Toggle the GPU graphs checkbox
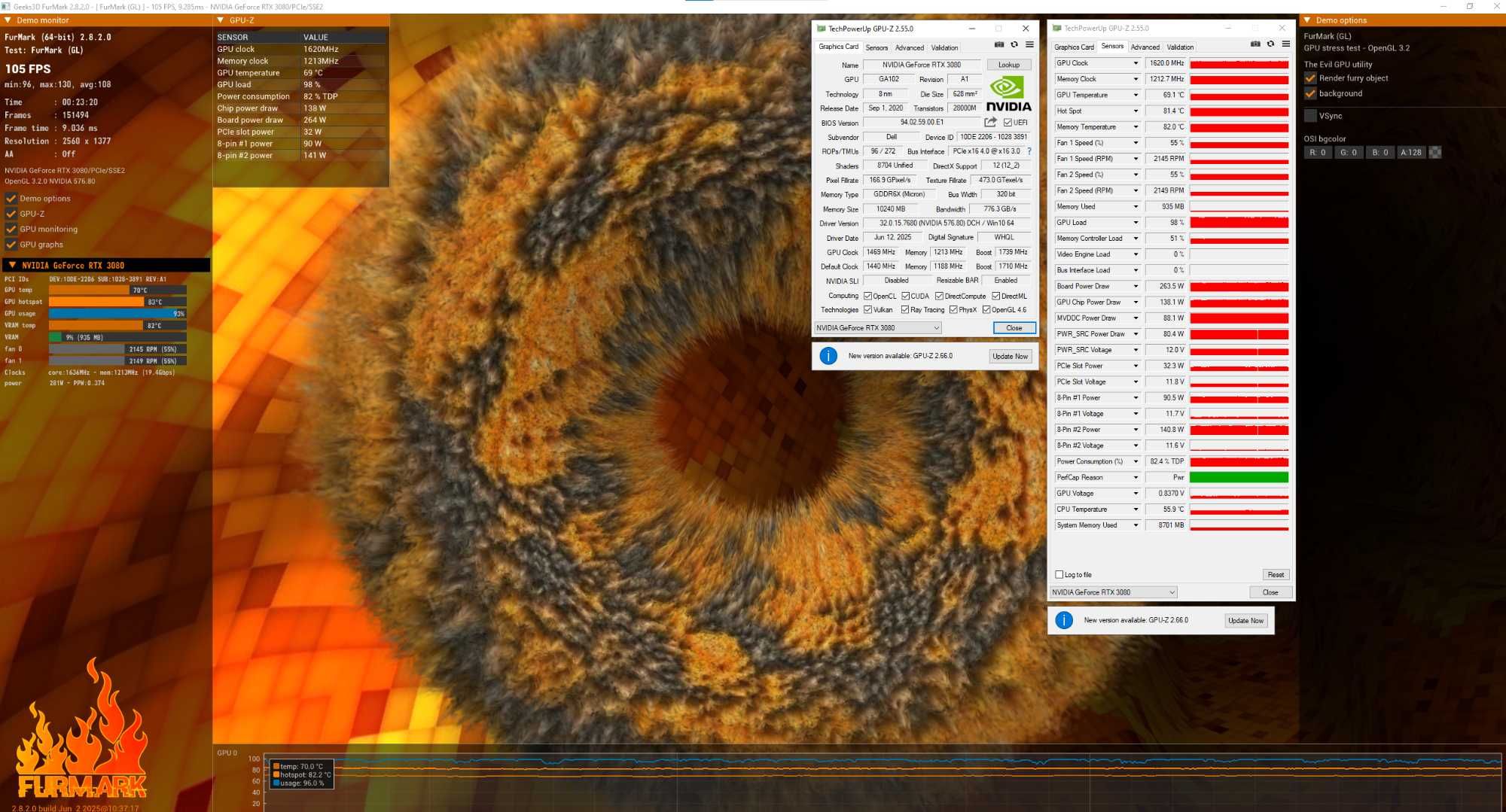The height and width of the screenshot is (812, 1506). pos(11,245)
